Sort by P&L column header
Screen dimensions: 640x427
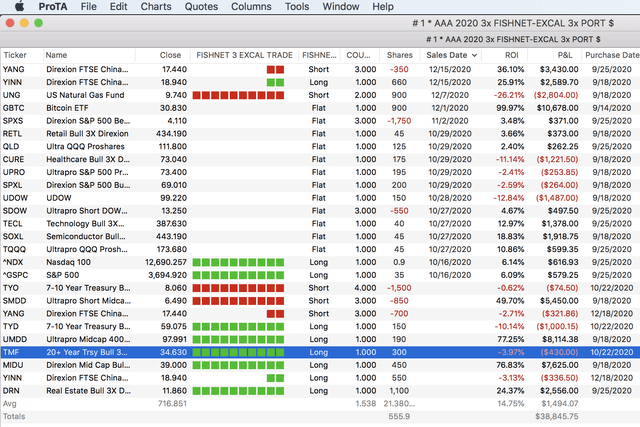[x=565, y=55]
